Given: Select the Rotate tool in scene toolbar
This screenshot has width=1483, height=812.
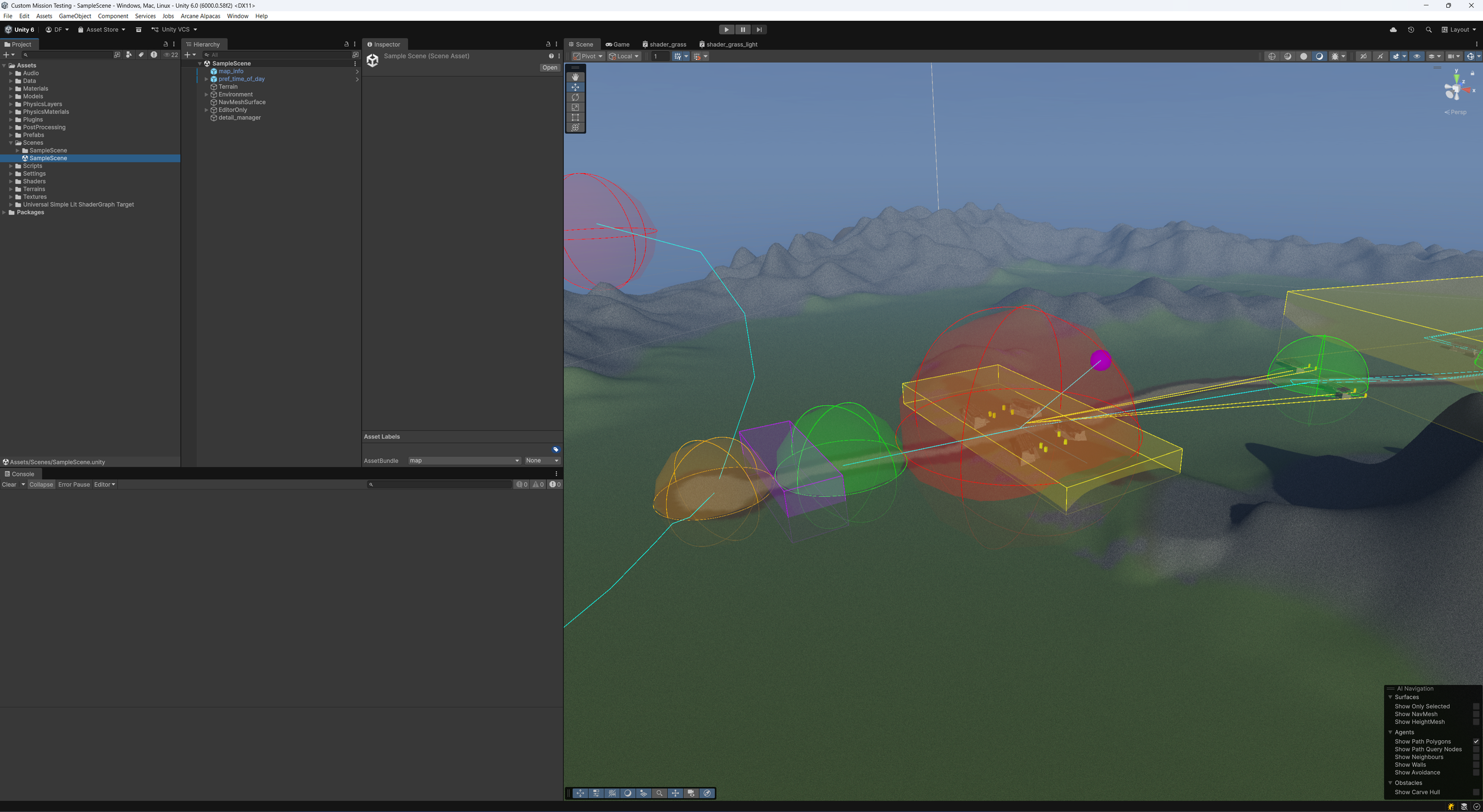Looking at the screenshot, I should (x=575, y=97).
